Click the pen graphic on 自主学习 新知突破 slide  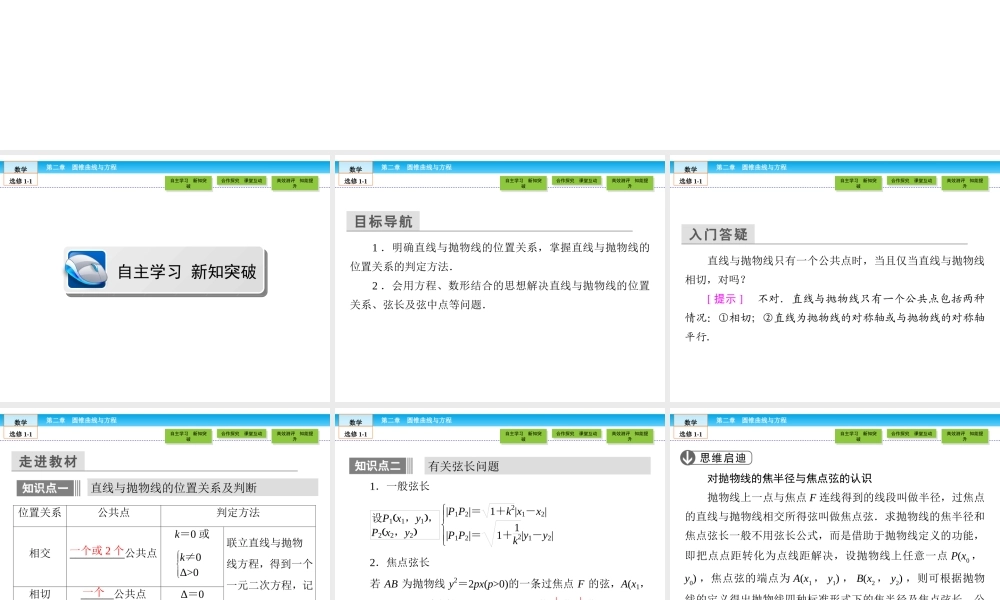pyautogui.click(x=87, y=270)
